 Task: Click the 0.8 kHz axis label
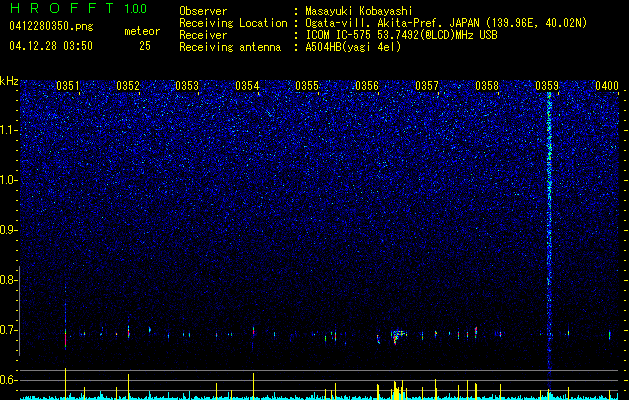[x=8, y=280]
